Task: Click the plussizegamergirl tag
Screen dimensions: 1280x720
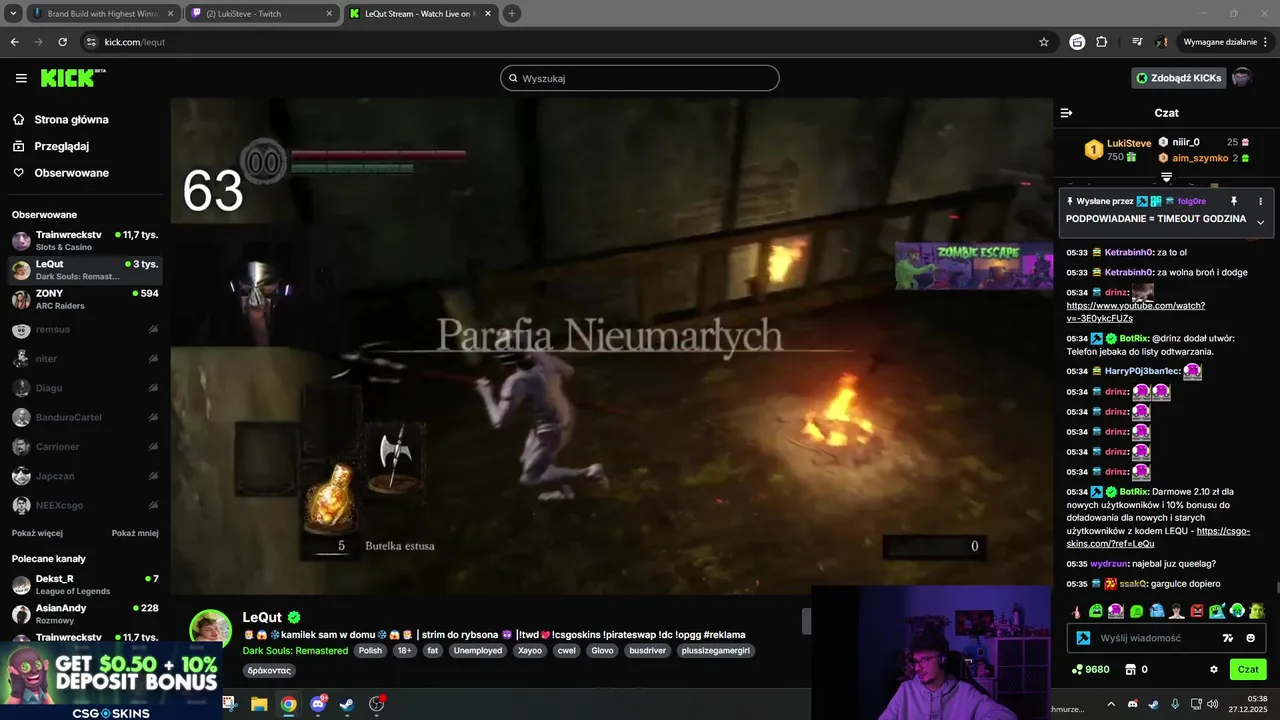Action: click(x=715, y=650)
